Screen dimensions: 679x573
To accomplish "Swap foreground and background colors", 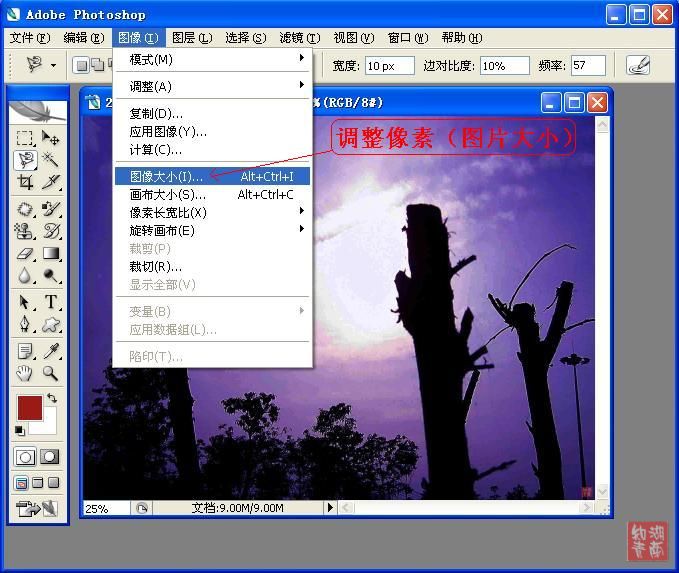I will pyautogui.click(x=52, y=398).
